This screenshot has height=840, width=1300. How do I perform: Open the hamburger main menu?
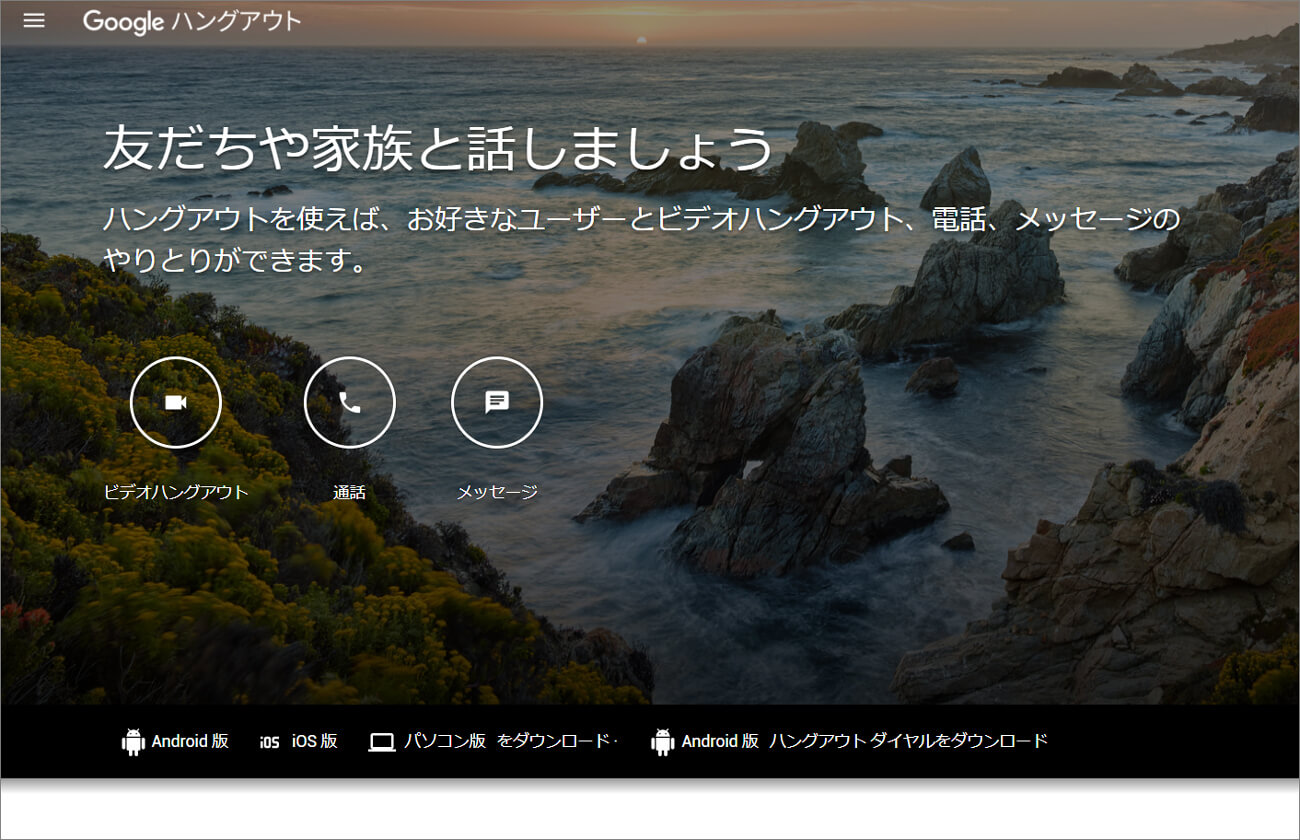pyautogui.click(x=34, y=21)
